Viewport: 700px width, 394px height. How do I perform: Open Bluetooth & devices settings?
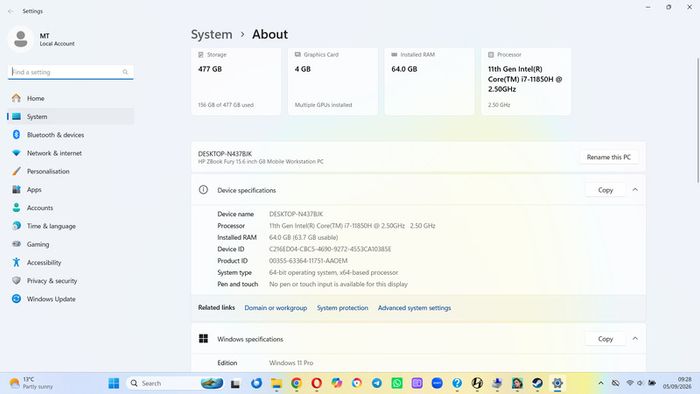[71, 135]
